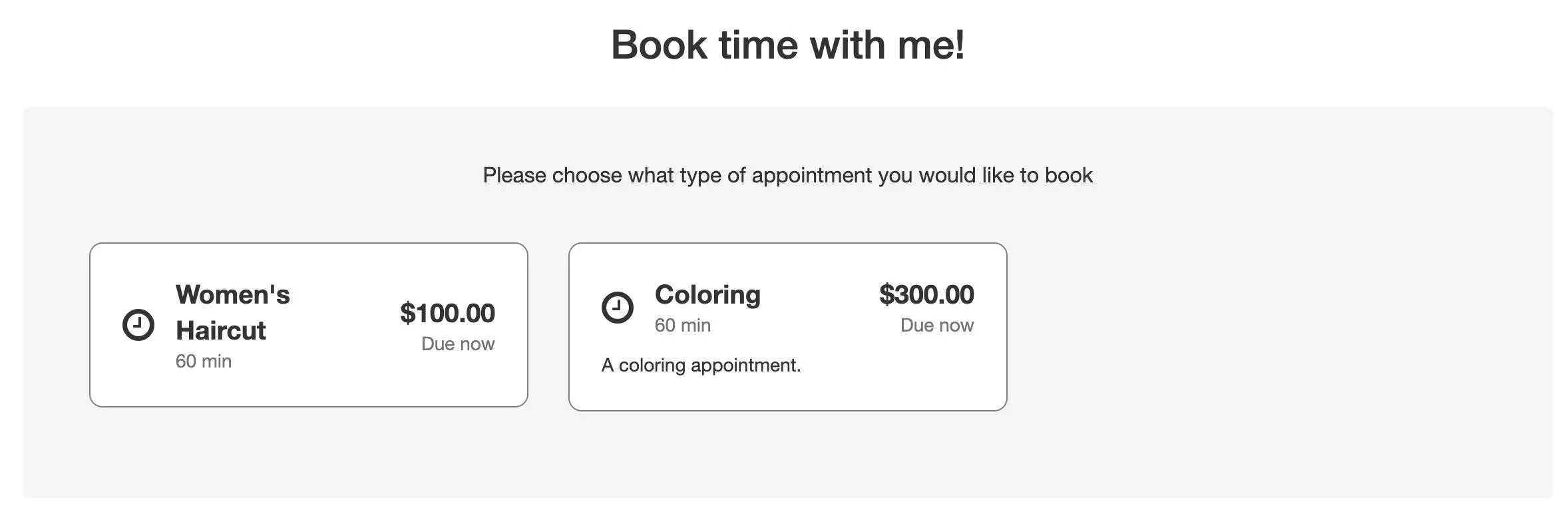Screen dimensions: 1568x510
Task: Click the $300.00 price on Coloring
Action: tap(926, 294)
